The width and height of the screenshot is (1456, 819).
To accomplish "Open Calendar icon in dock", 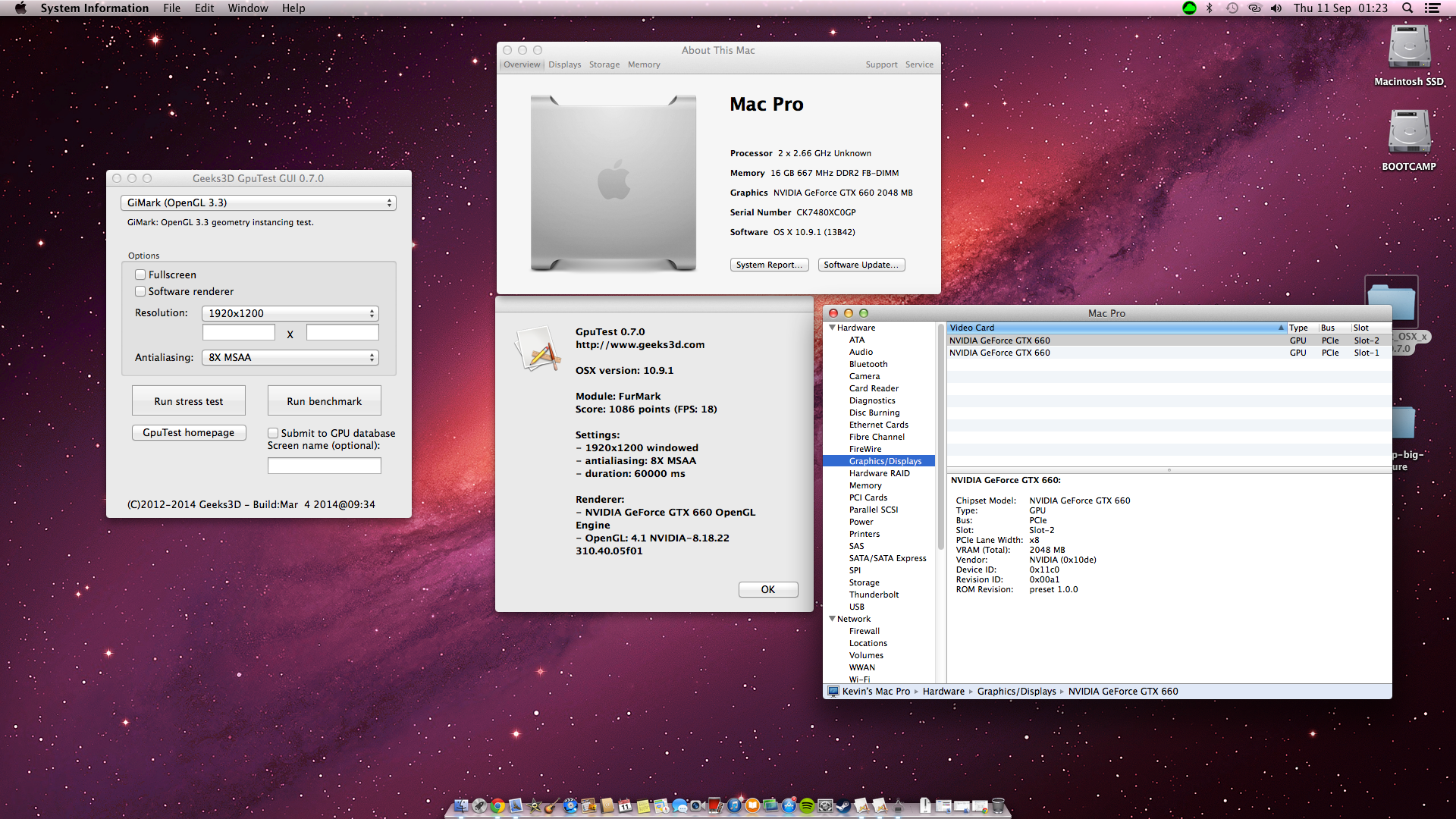I will (x=625, y=805).
